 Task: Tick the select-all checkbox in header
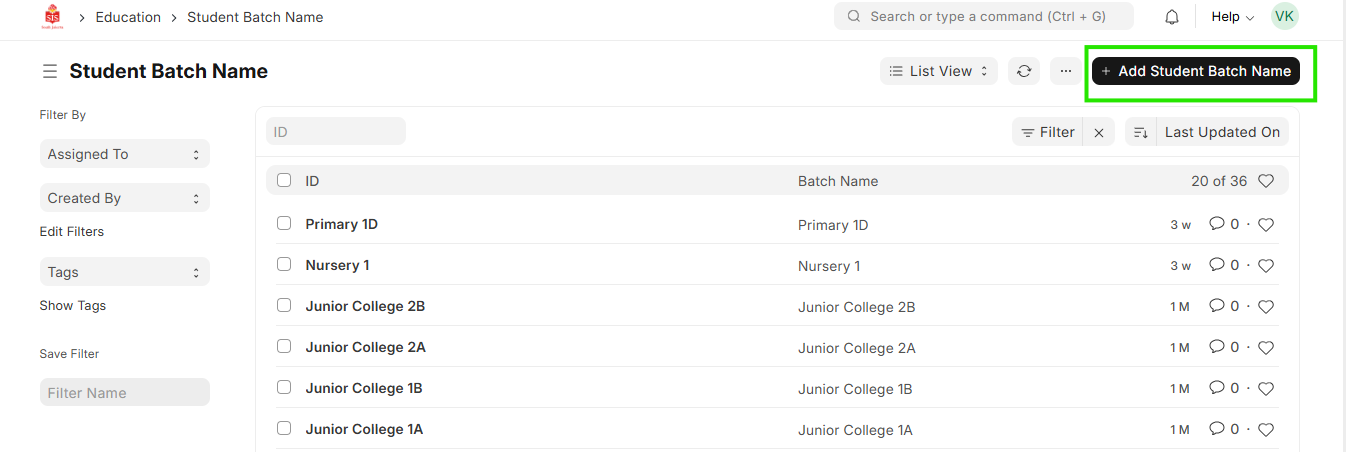(x=284, y=181)
